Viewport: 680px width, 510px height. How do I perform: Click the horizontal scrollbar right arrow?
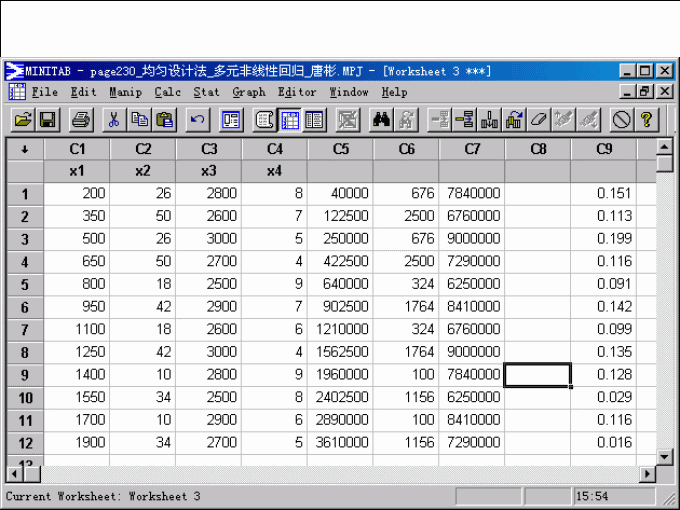(x=647, y=473)
